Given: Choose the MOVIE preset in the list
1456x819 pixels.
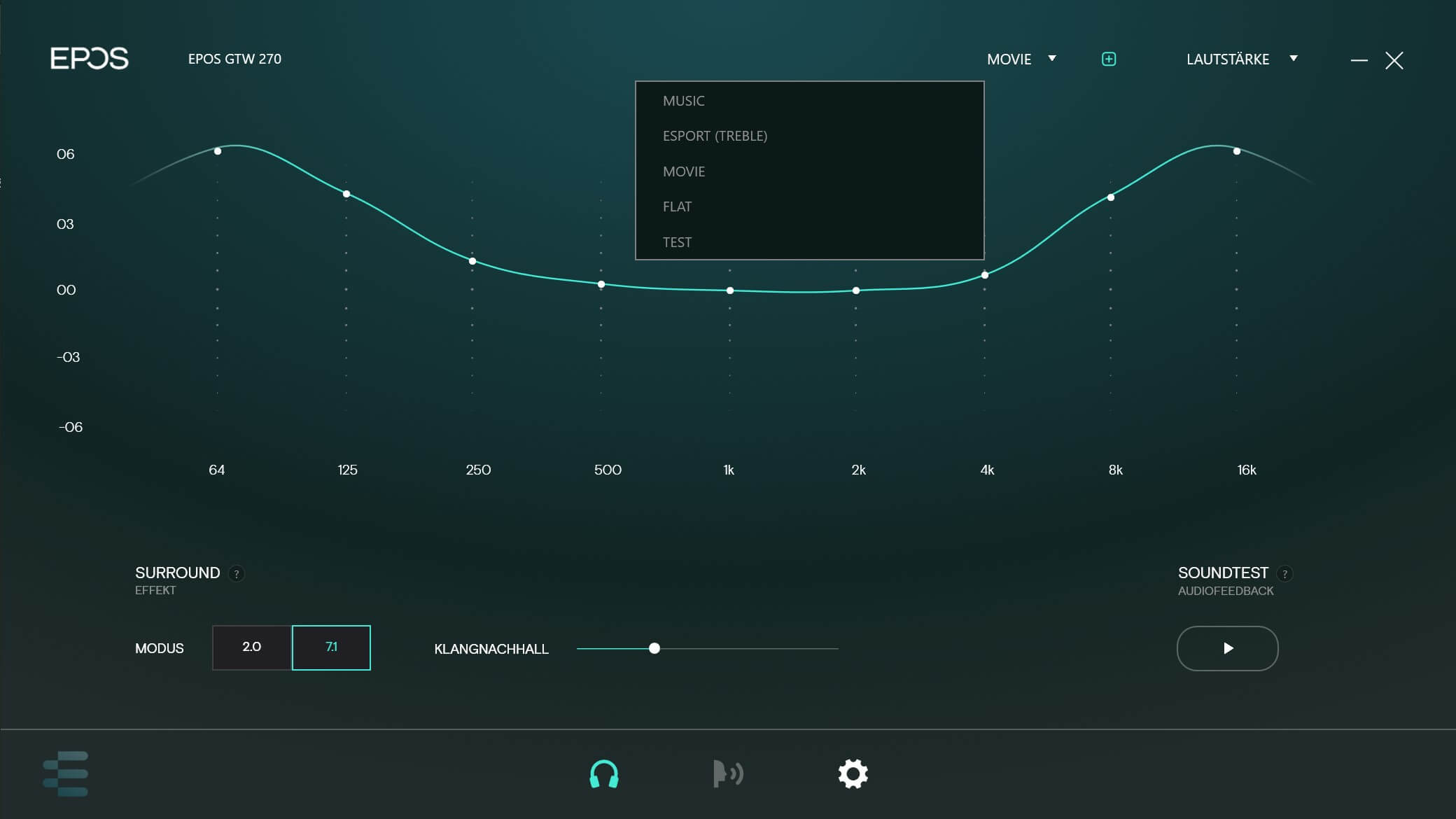Looking at the screenshot, I should pyautogui.click(x=809, y=171).
